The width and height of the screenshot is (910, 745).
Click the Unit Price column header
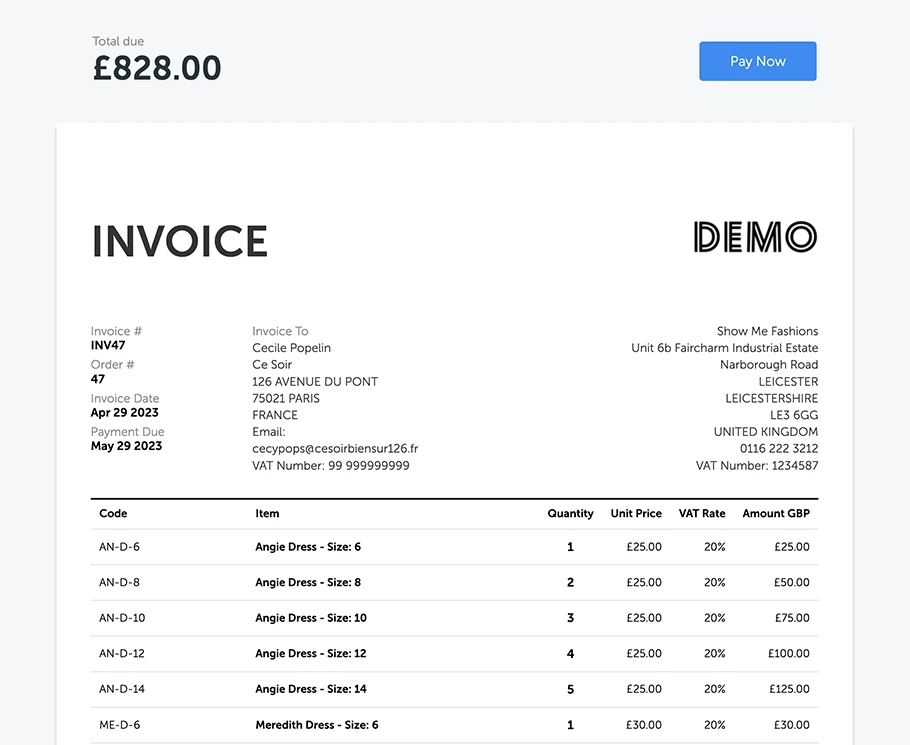click(x=636, y=513)
